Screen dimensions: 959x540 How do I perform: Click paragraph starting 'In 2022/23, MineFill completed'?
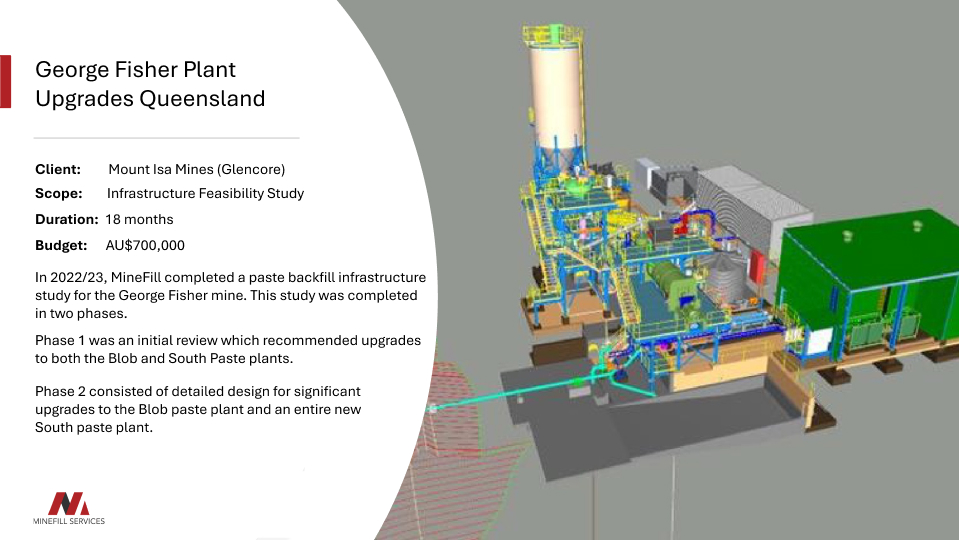pos(230,295)
